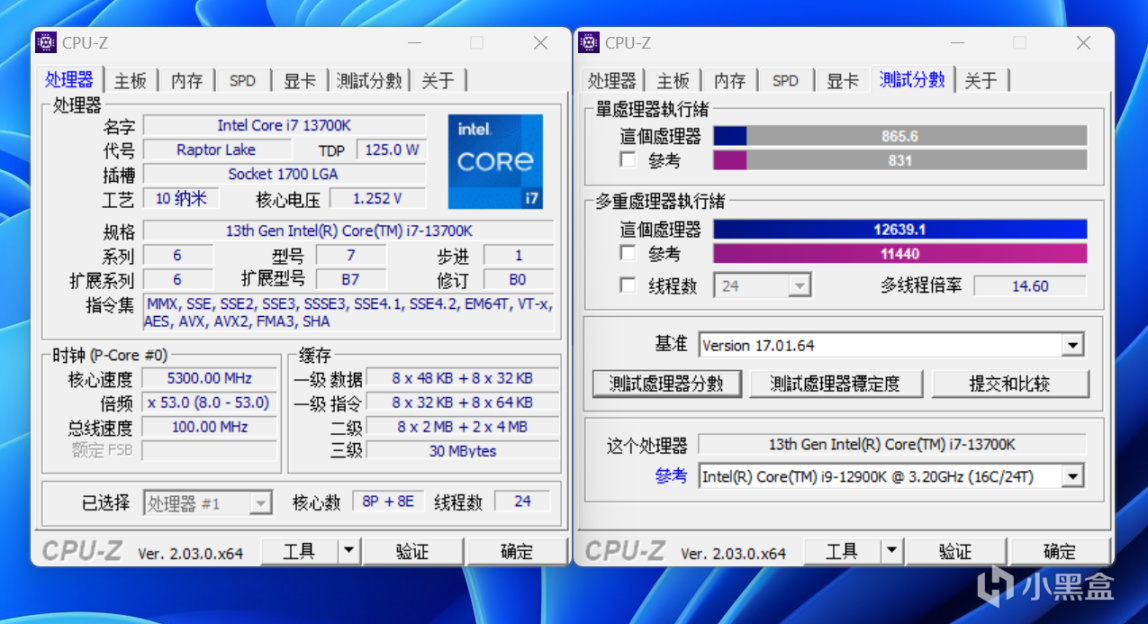Click 測試處理器穩定度 stress button
Screen dimensions: 1148x624
(835, 384)
